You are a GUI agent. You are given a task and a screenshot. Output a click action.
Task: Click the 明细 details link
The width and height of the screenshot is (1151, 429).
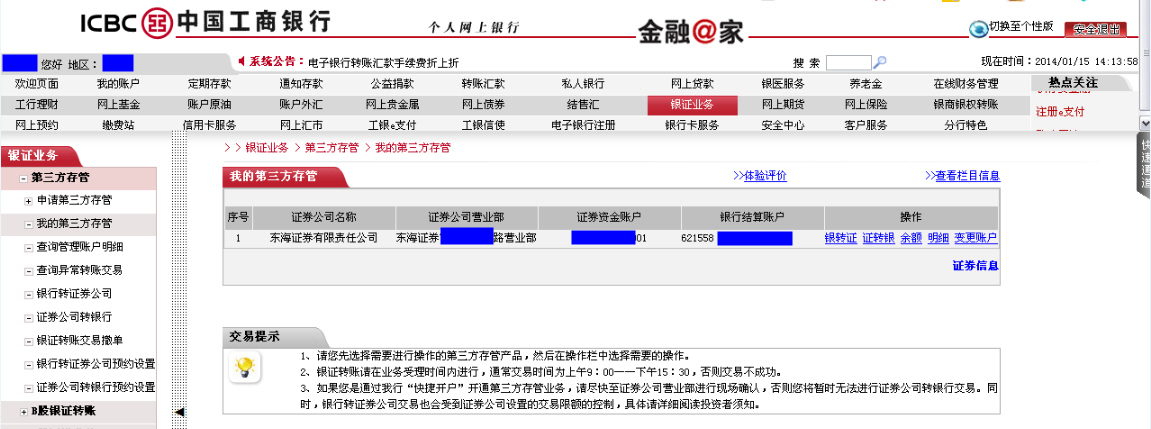coord(938,238)
